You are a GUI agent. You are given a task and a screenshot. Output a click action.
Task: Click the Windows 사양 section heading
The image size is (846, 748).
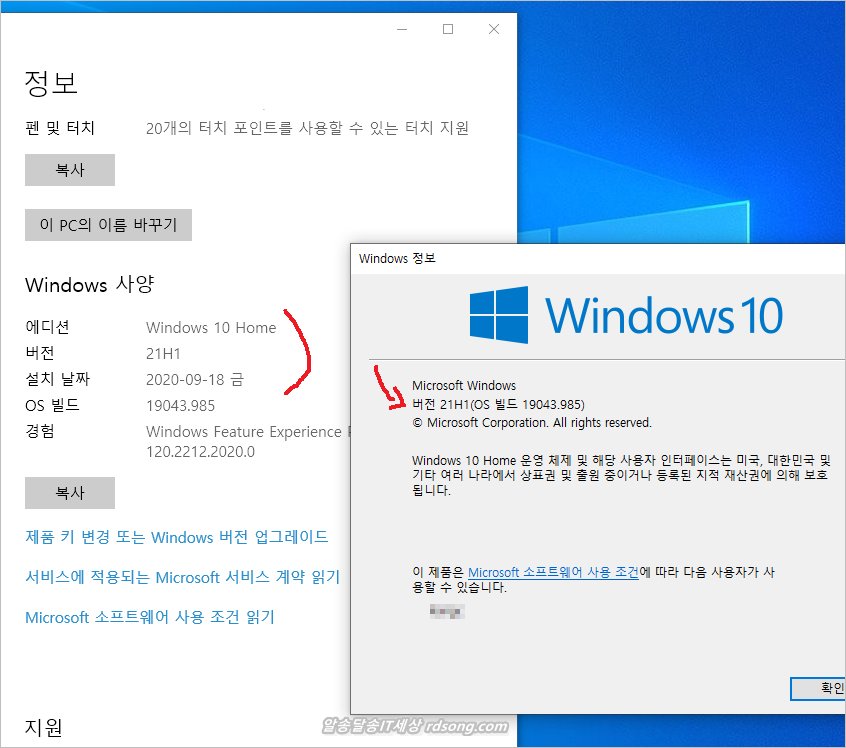coord(90,284)
